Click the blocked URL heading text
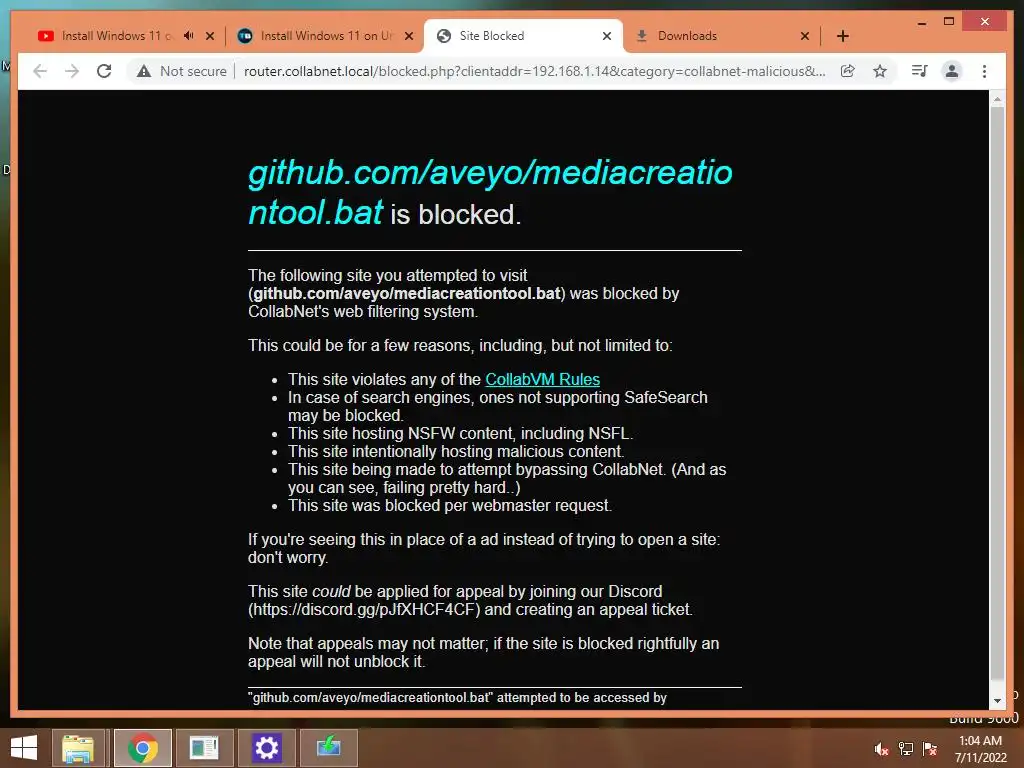1024x768 pixels. pos(490,192)
